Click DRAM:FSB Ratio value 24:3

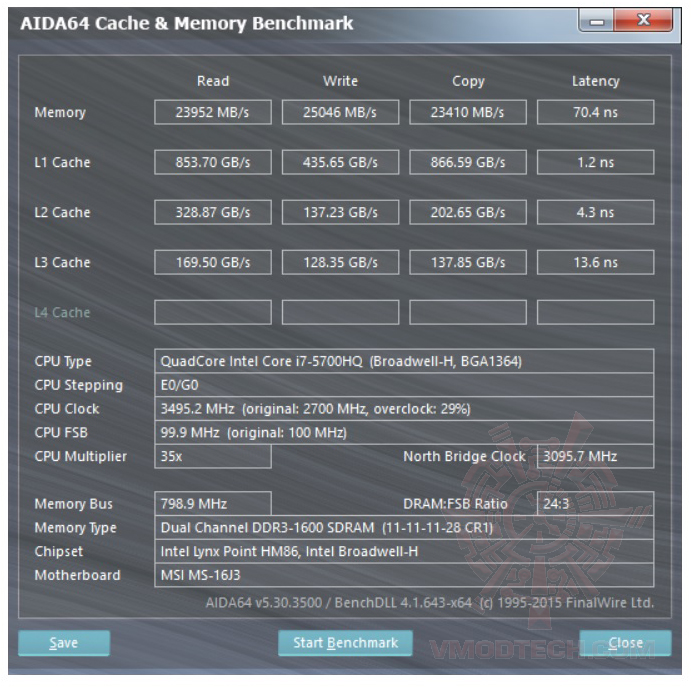[x=595, y=504]
